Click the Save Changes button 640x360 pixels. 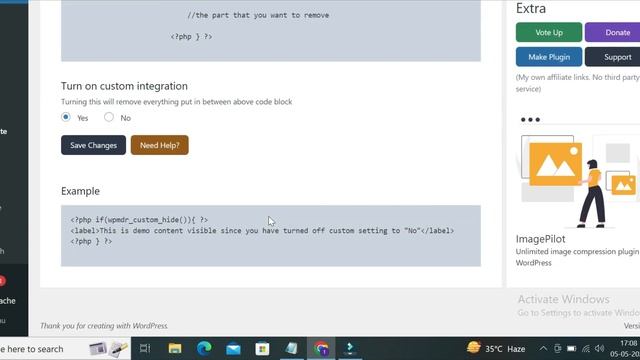coord(93,145)
